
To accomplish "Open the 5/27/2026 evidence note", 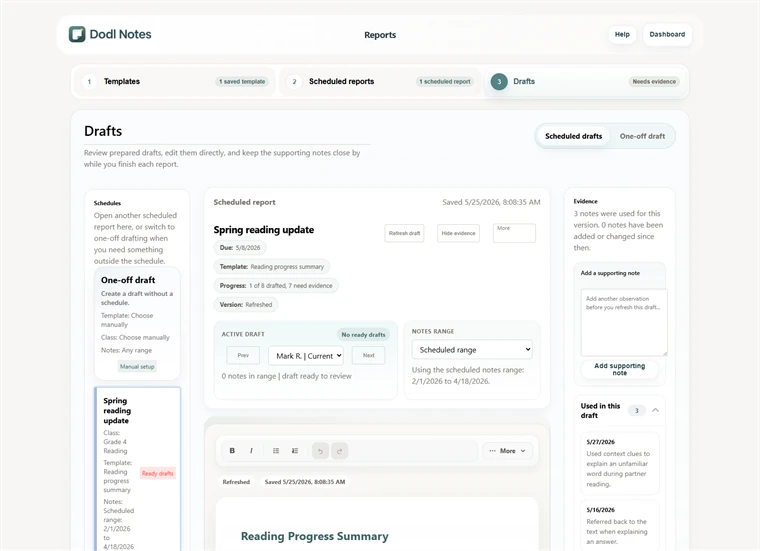I will click(x=619, y=463).
